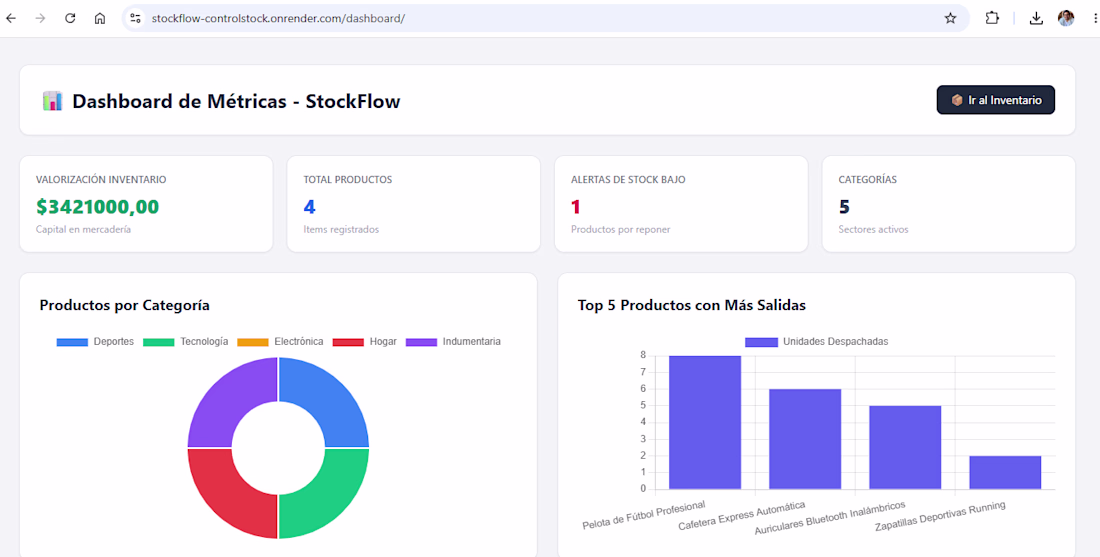The image size is (1100, 557).
Task: Click Top 5 Productos con Más Salidas heading
Action: [x=692, y=305]
